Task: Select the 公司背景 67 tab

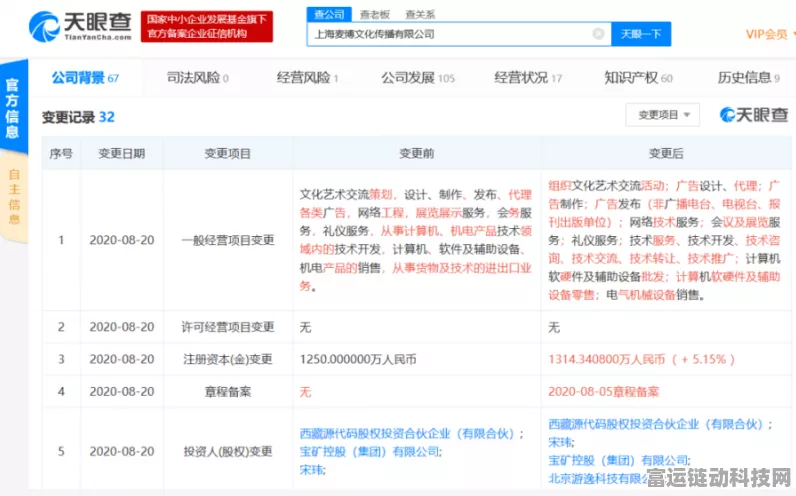Action: coord(85,78)
